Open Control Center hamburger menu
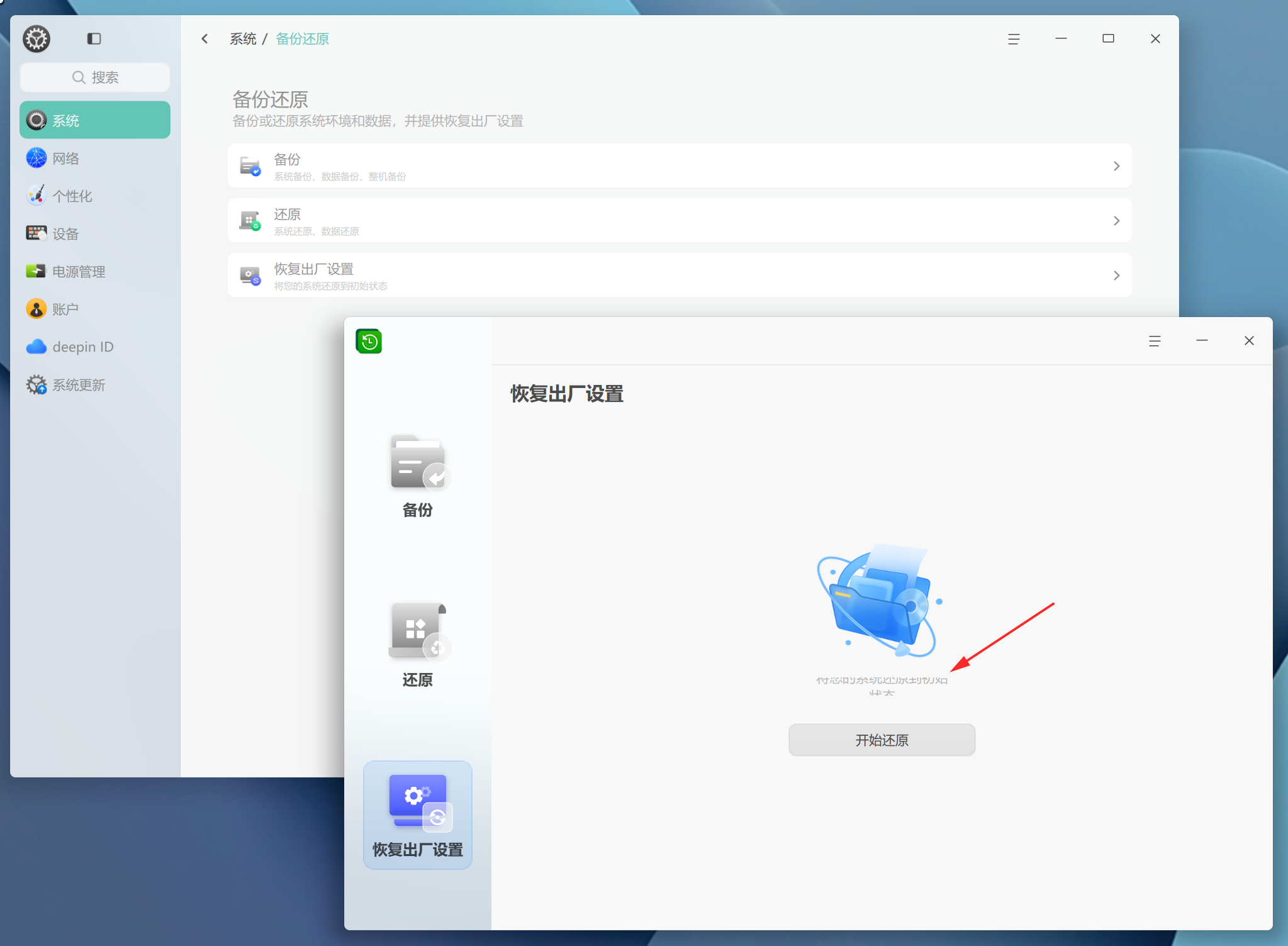Image resolution: width=1288 pixels, height=946 pixels. tap(1014, 39)
